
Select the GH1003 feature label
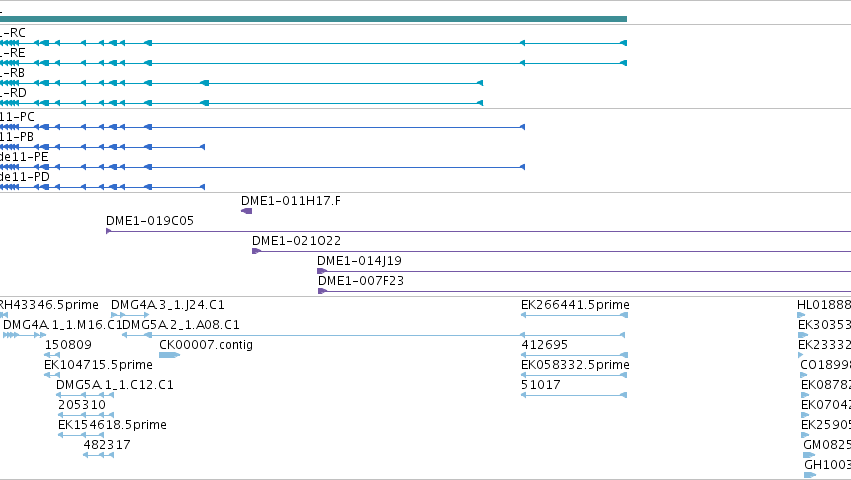tap(828, 465)
